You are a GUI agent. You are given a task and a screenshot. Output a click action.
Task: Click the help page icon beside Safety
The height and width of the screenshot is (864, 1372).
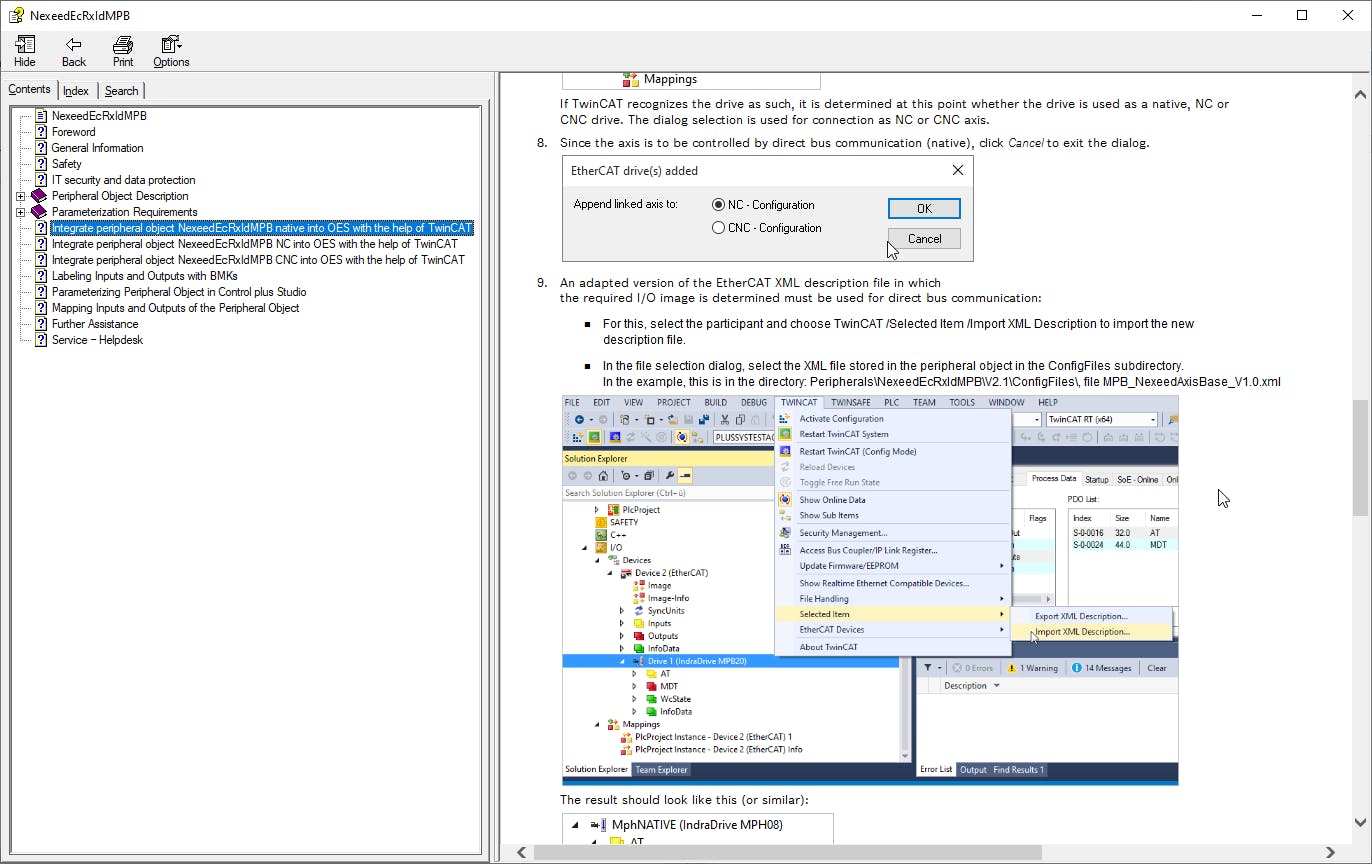[x=41, y=164]
